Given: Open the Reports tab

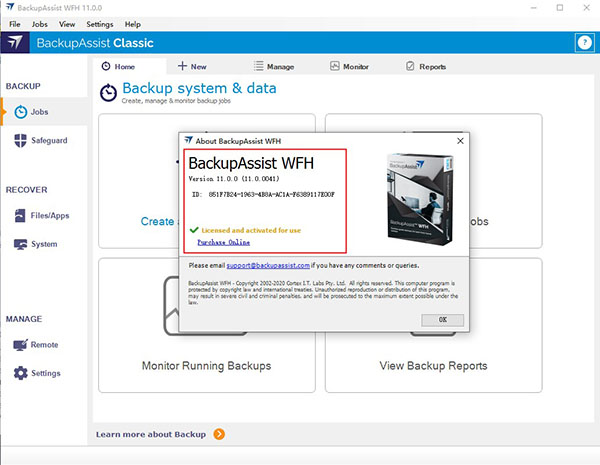Looking at the screenshot, I should click(426, 66).
